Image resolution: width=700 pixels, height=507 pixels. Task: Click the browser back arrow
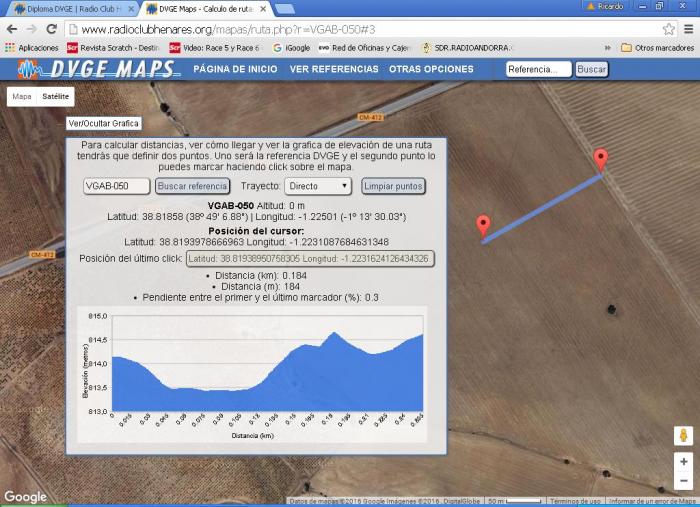pyautogui.click(x=12, y=29)
